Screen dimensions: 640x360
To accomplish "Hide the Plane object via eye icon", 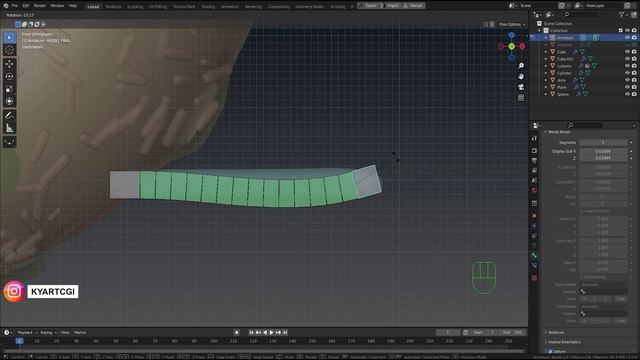I will [627, 87].
